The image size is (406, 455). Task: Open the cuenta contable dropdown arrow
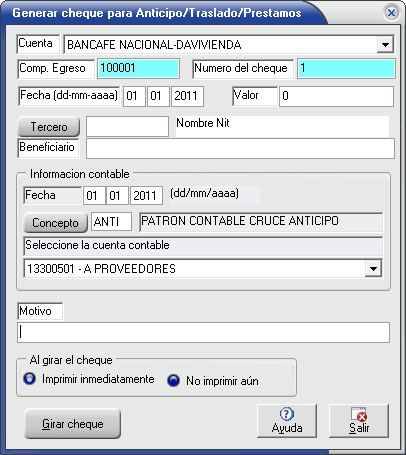click(373, 269)
